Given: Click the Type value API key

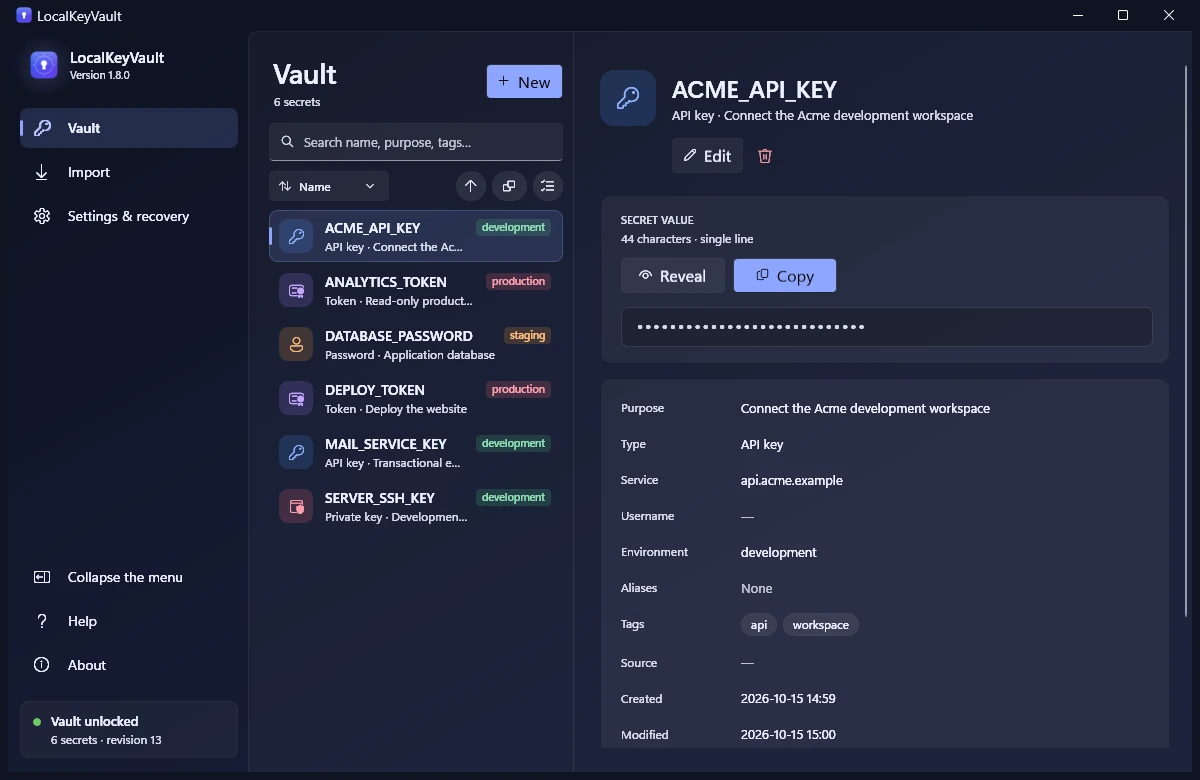Looking at the screenshot, I should click(x=762, y=444).
